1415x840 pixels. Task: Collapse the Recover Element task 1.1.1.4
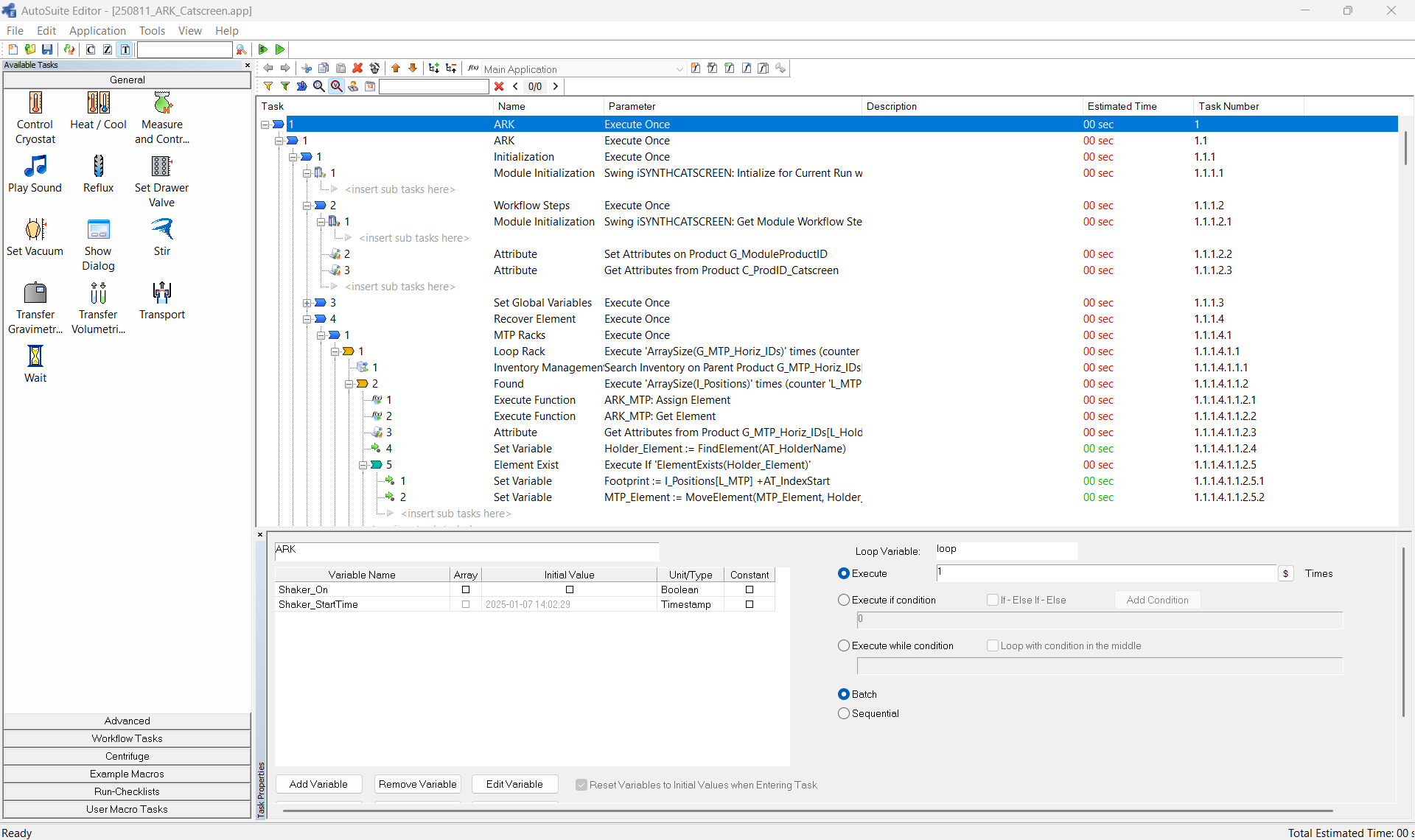307,319
